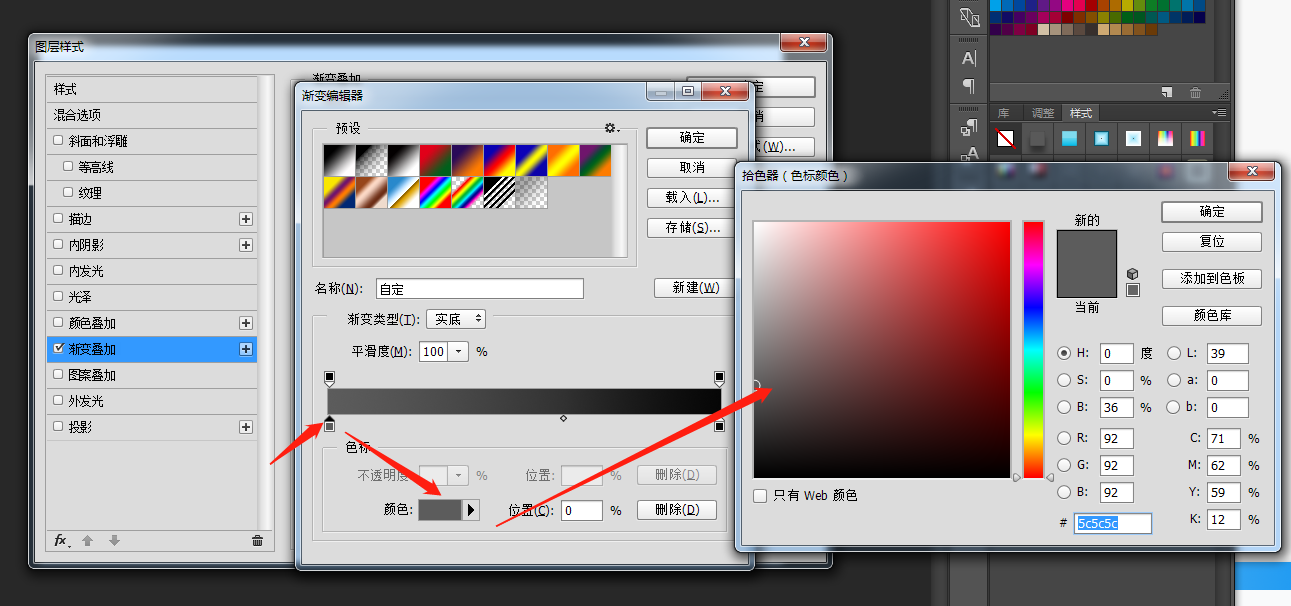Select the left color stop under the gradient bar
This screenshot has width=1291, height=606.
(329, 425)
